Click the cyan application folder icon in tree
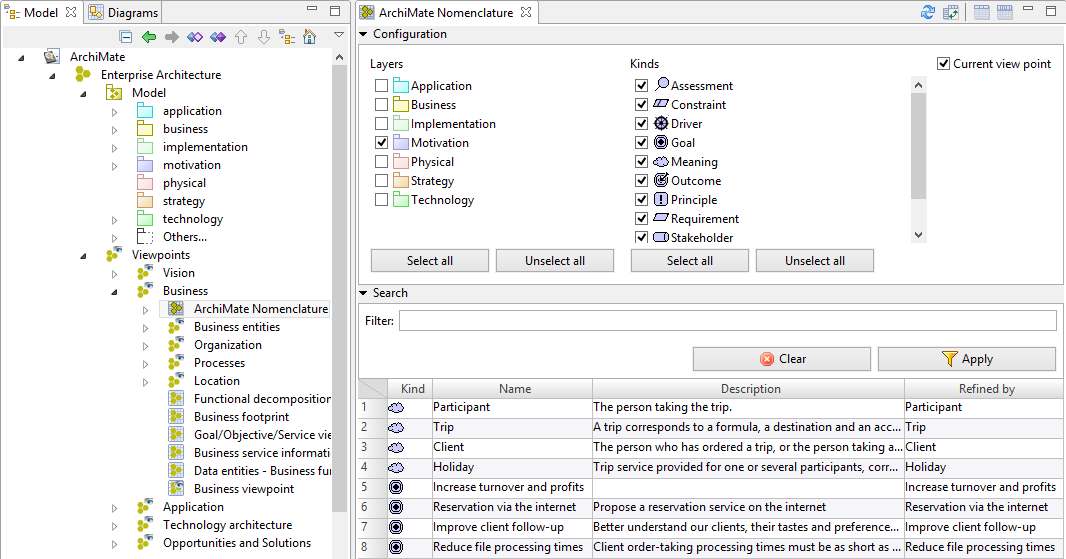 pos(145,111)
